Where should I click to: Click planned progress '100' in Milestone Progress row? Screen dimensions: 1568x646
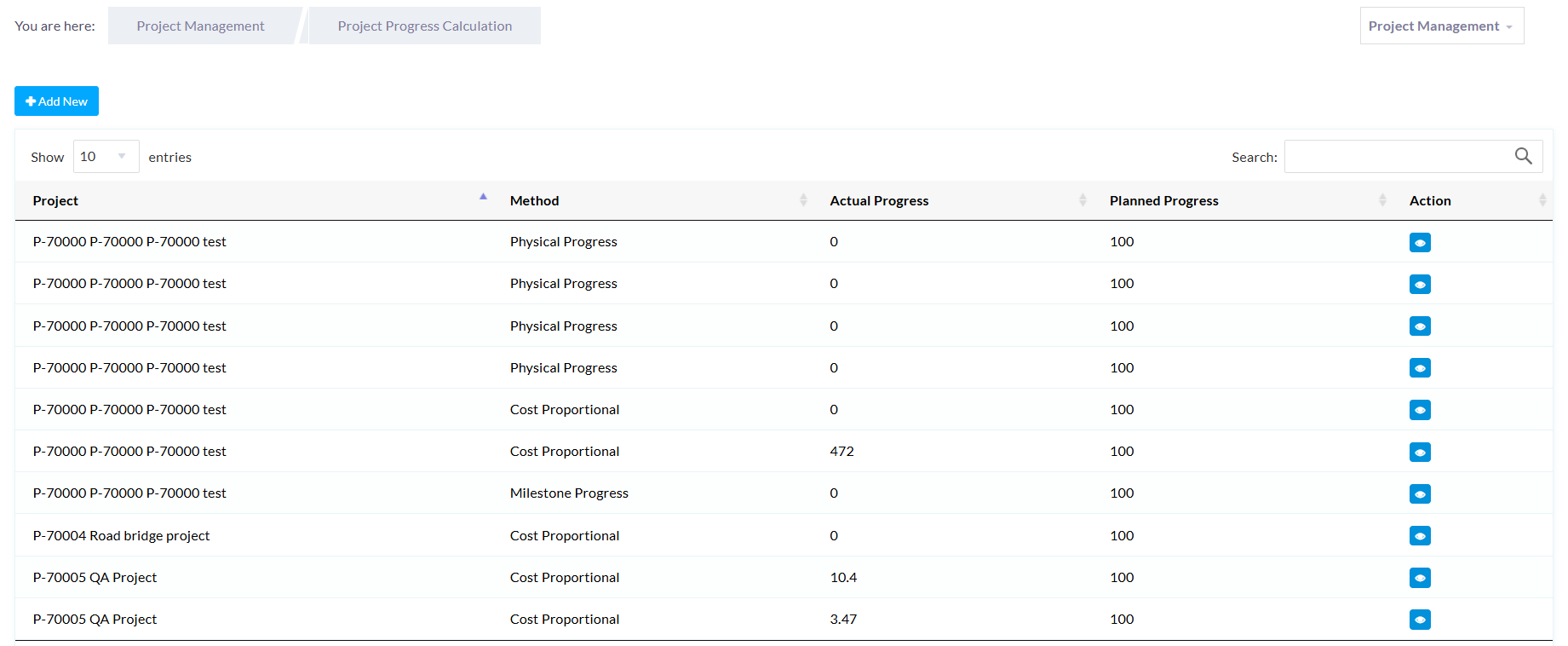1122,493
